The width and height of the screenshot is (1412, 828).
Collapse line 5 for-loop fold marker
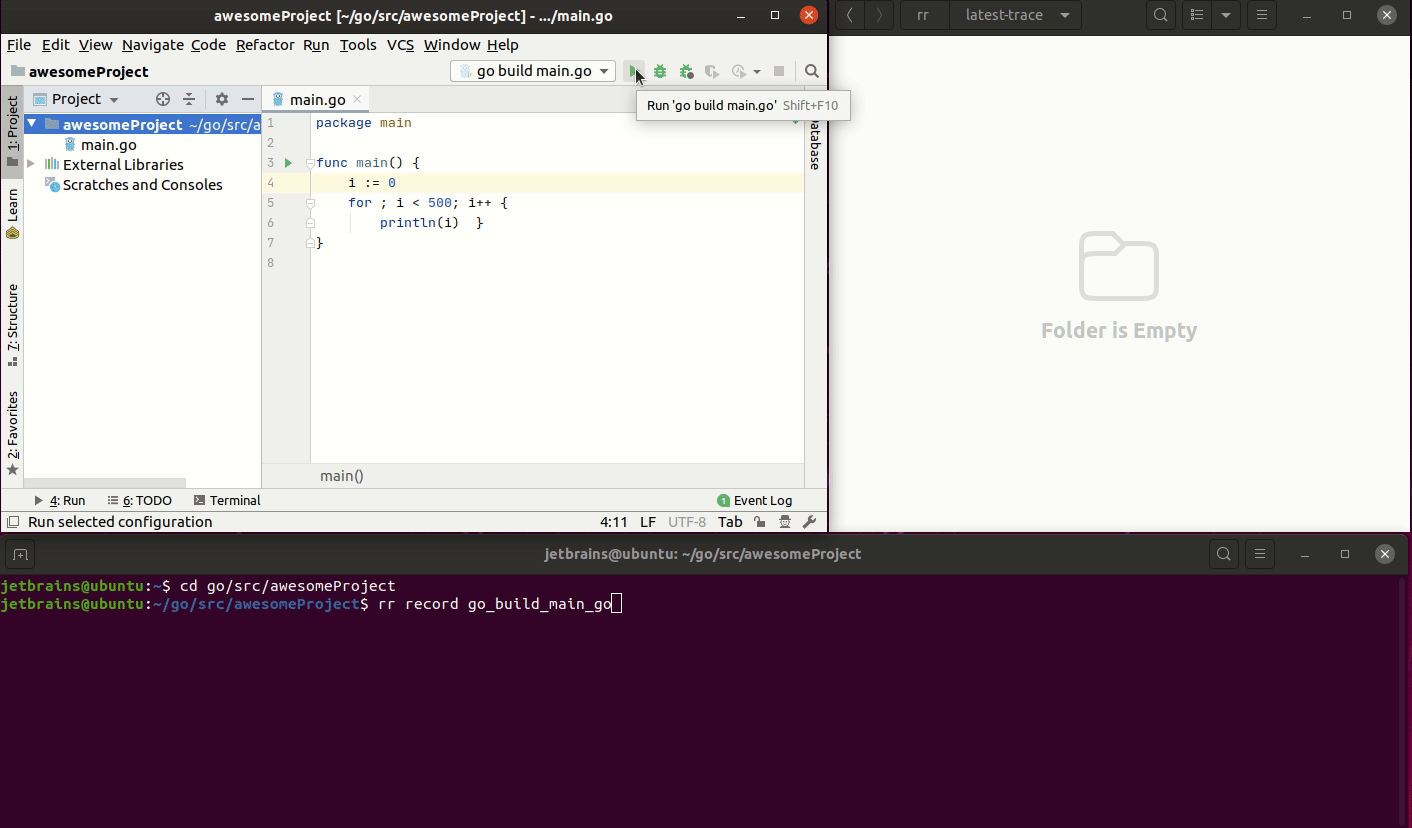pos(310,202)
